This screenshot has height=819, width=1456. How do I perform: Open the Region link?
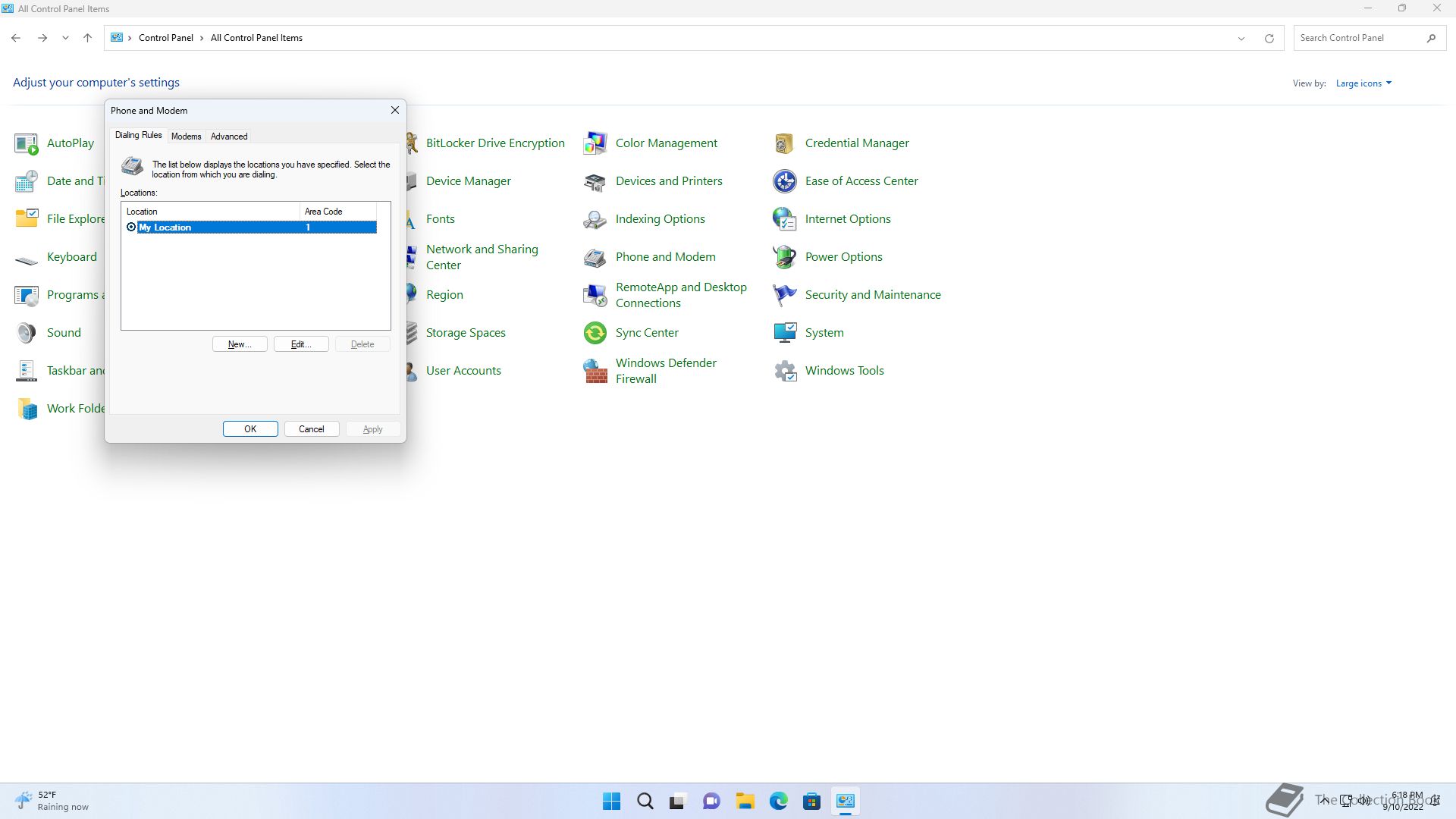[x=444, y=295]
